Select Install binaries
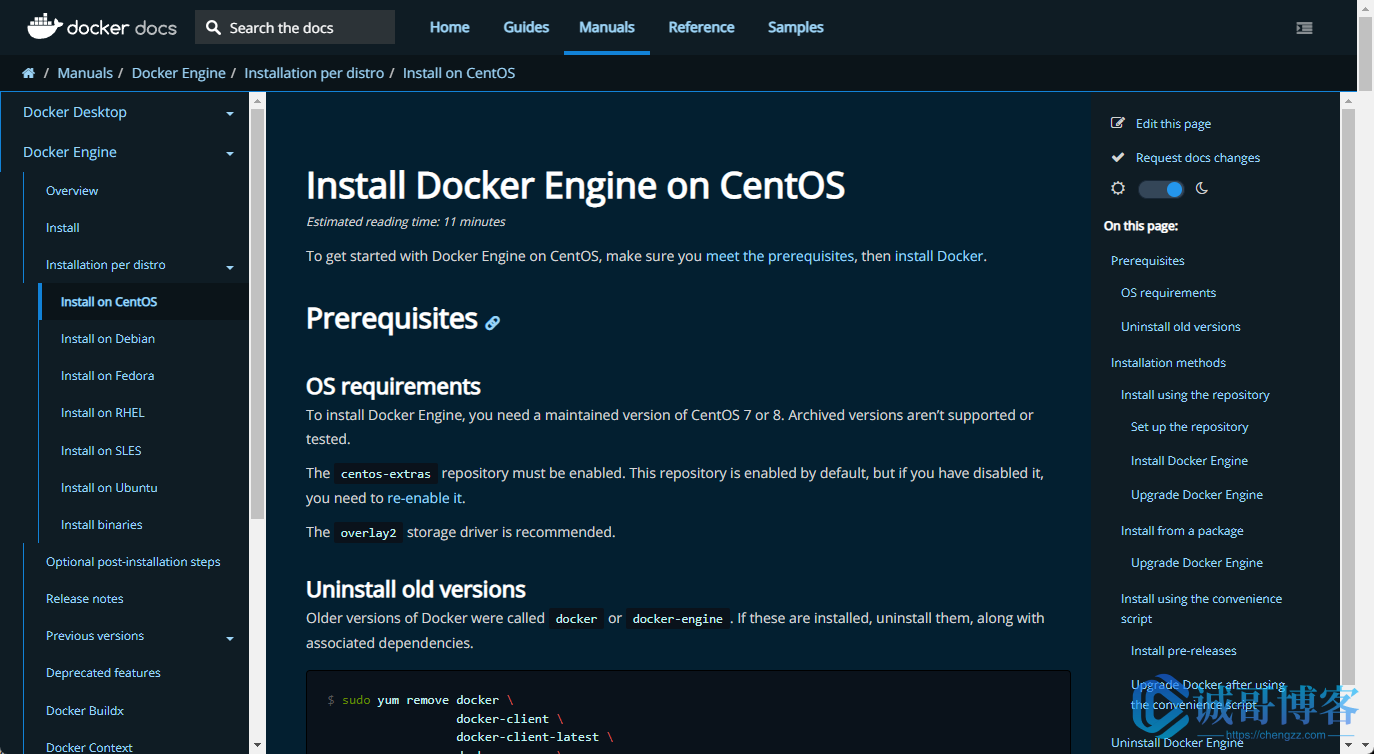1374x754 pixels. pos(102,525)
